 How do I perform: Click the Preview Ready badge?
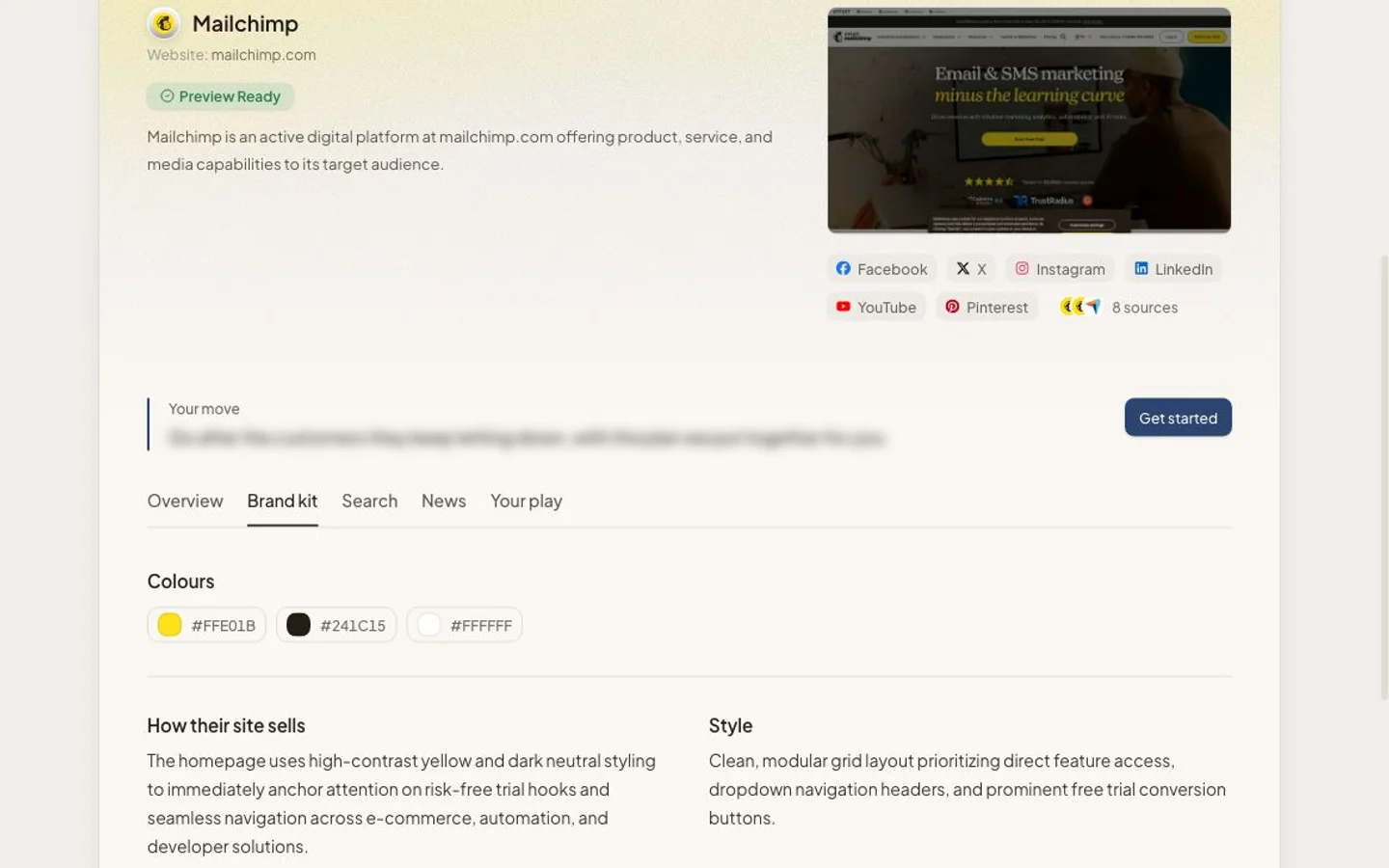(221, 95)
